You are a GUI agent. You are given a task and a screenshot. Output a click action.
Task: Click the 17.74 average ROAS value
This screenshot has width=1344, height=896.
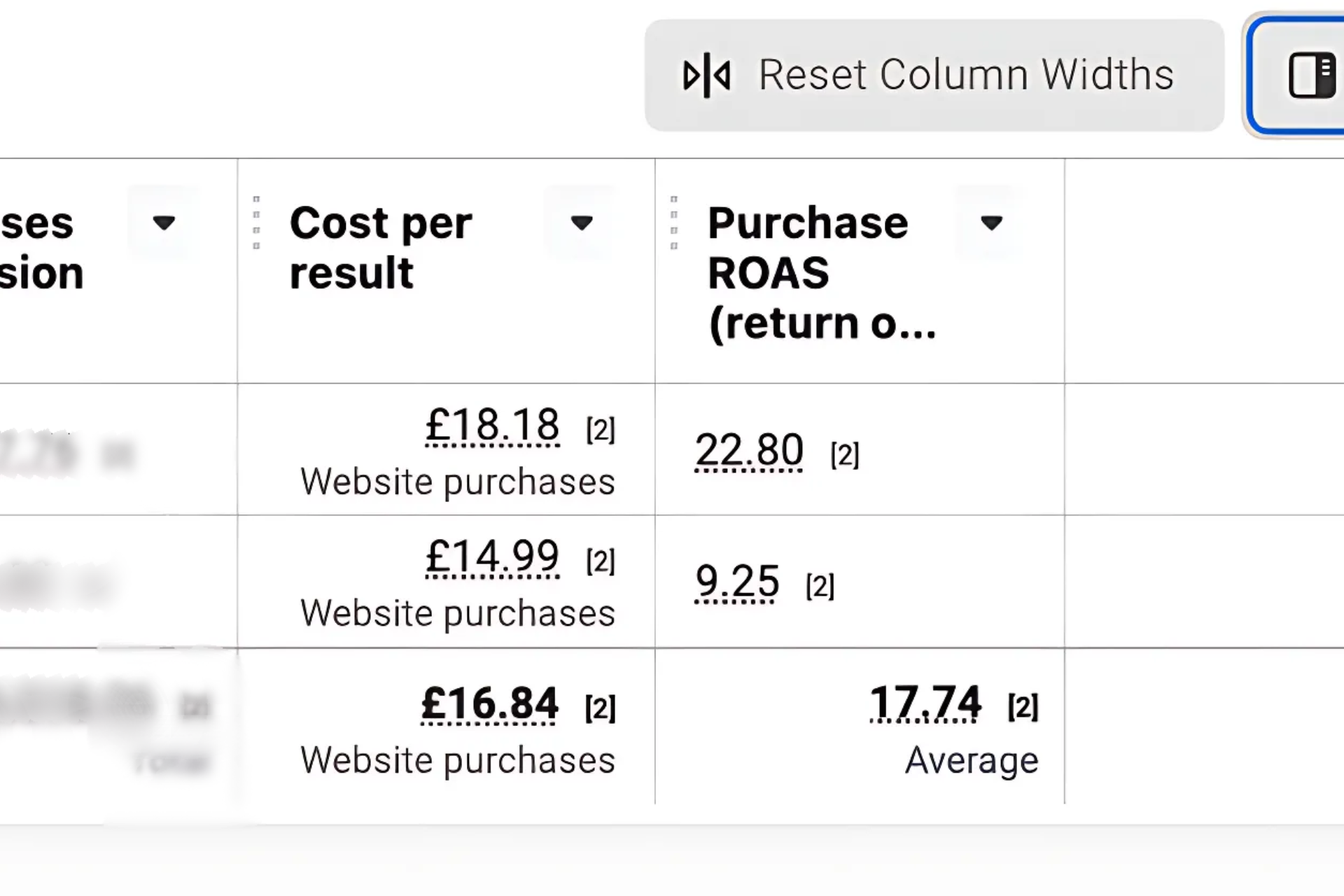[x=925, y=702]
